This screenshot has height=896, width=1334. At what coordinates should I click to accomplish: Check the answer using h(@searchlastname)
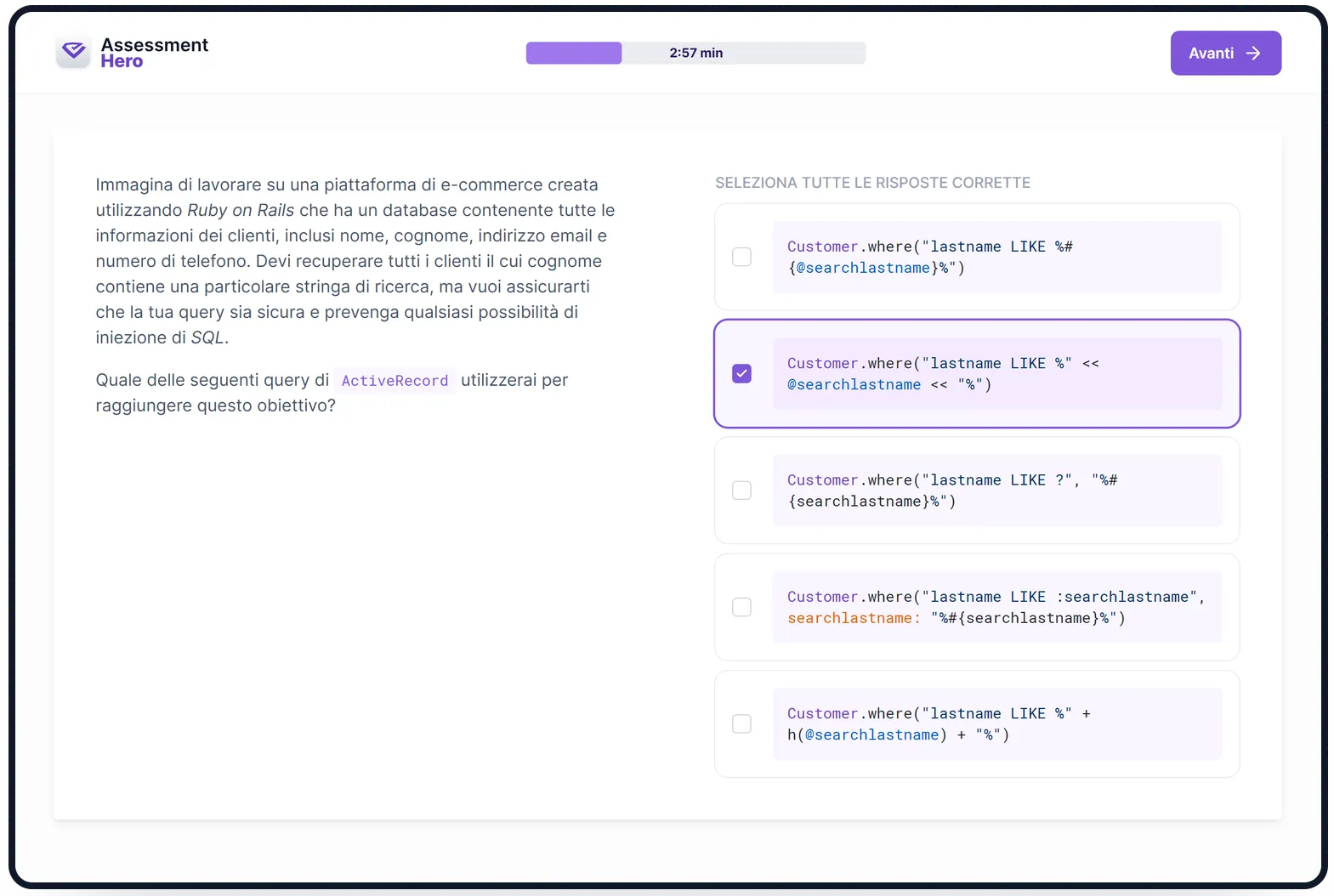coord(741,724)
